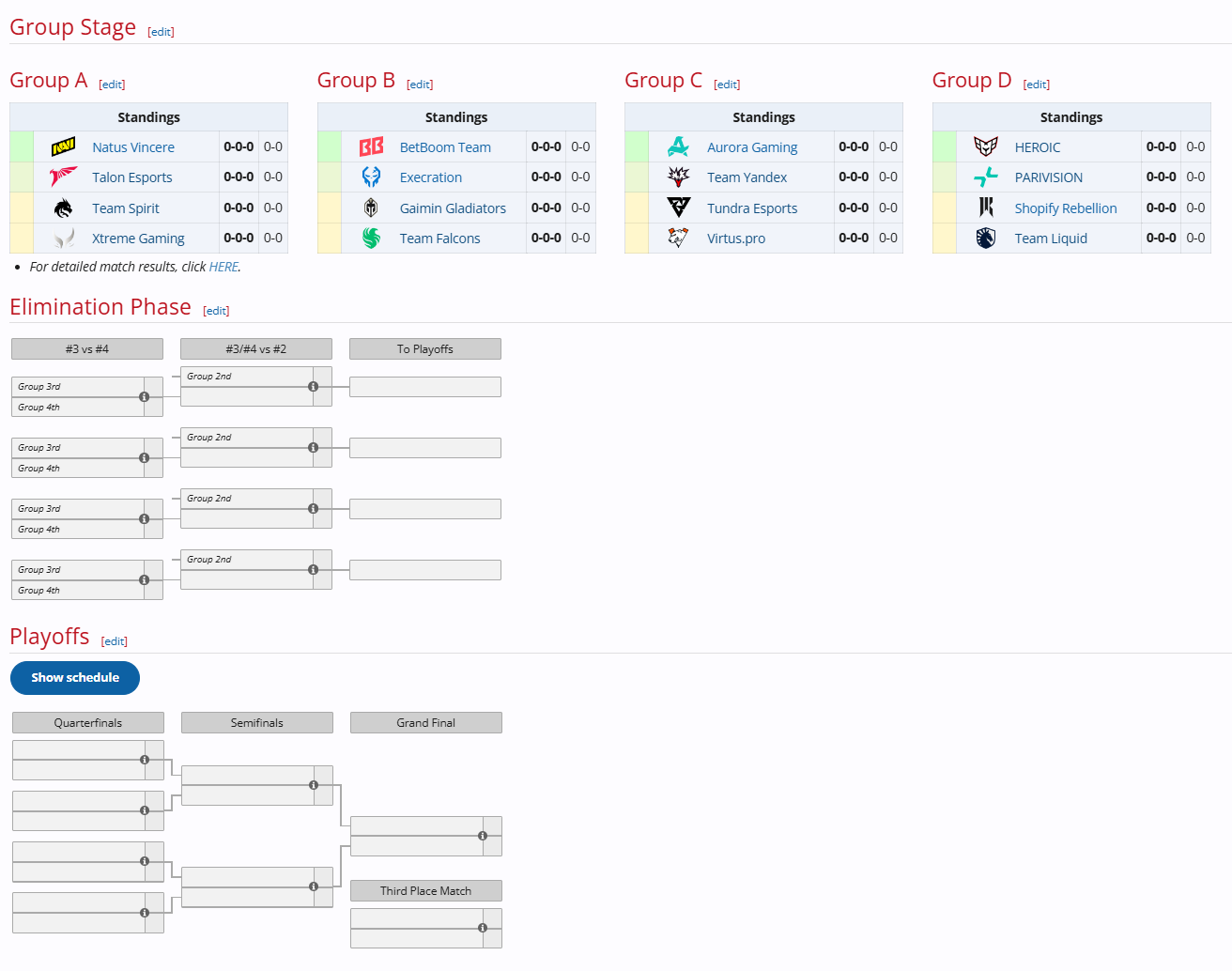Click the Team Falcons green logo
The height and width of the screenshot is (971, 1232).
tap(371, 239)
